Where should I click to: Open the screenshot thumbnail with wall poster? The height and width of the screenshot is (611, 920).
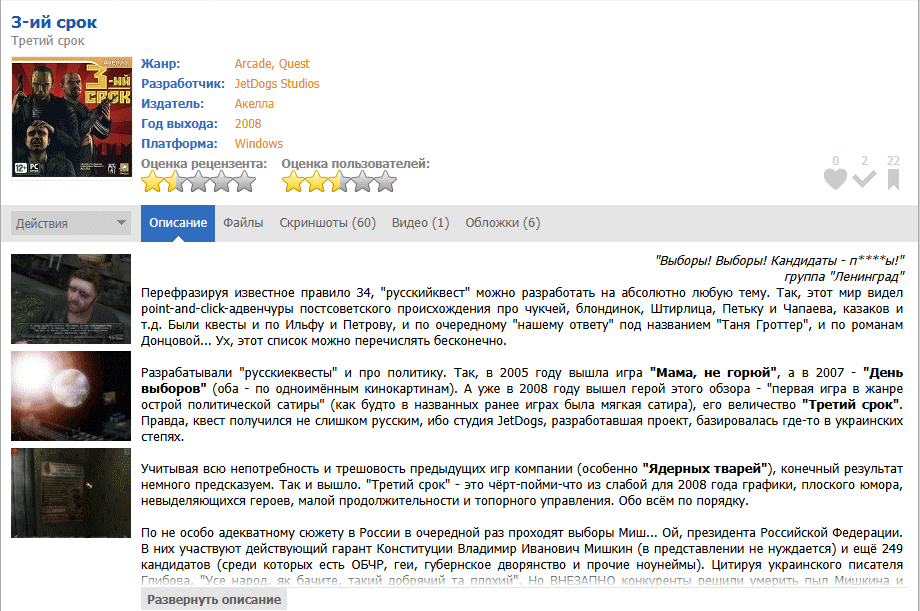tap(71, 493)
